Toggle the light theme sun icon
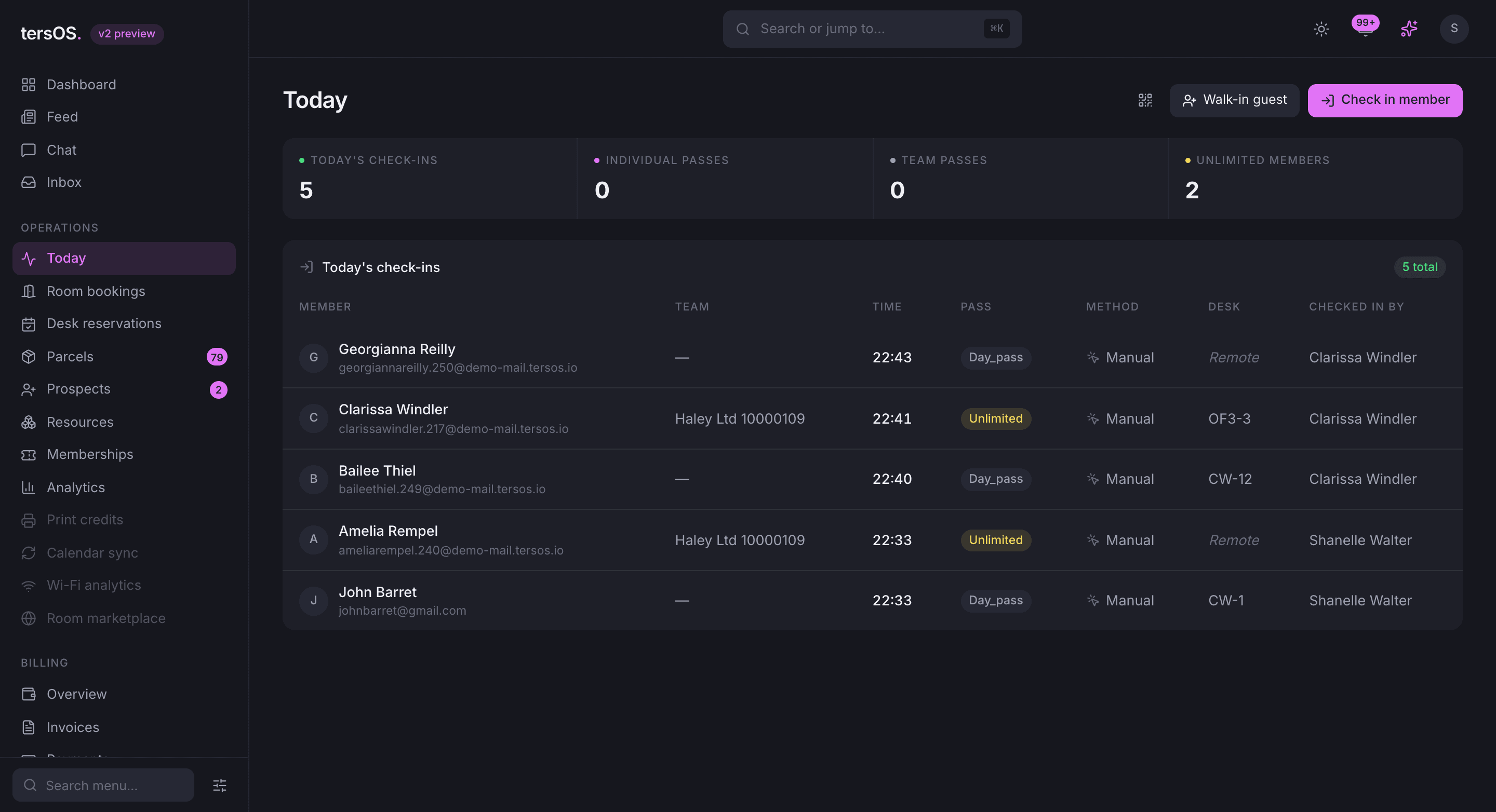This screenshot has height=812, width=1496. click(1321, 29)
